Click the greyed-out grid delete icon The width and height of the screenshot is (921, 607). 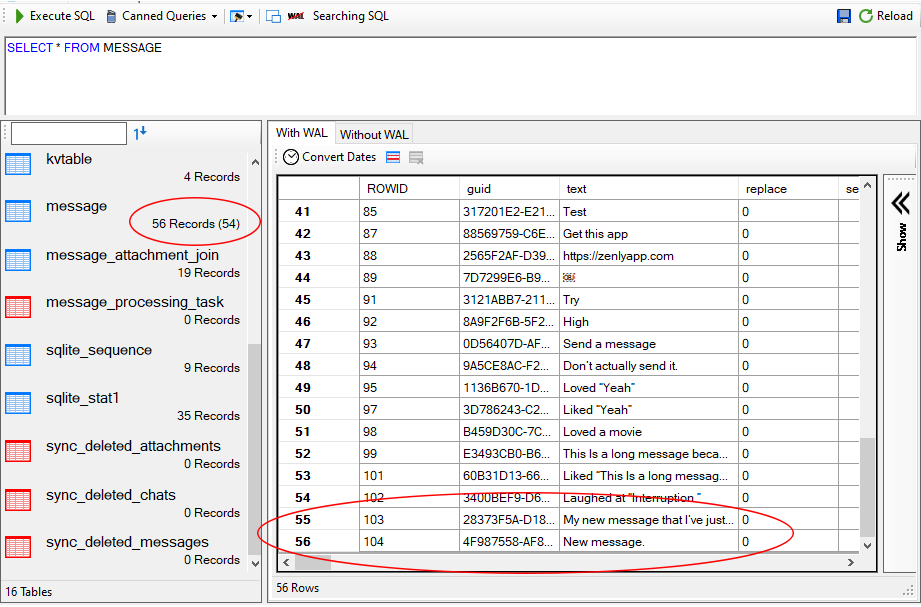416,157
